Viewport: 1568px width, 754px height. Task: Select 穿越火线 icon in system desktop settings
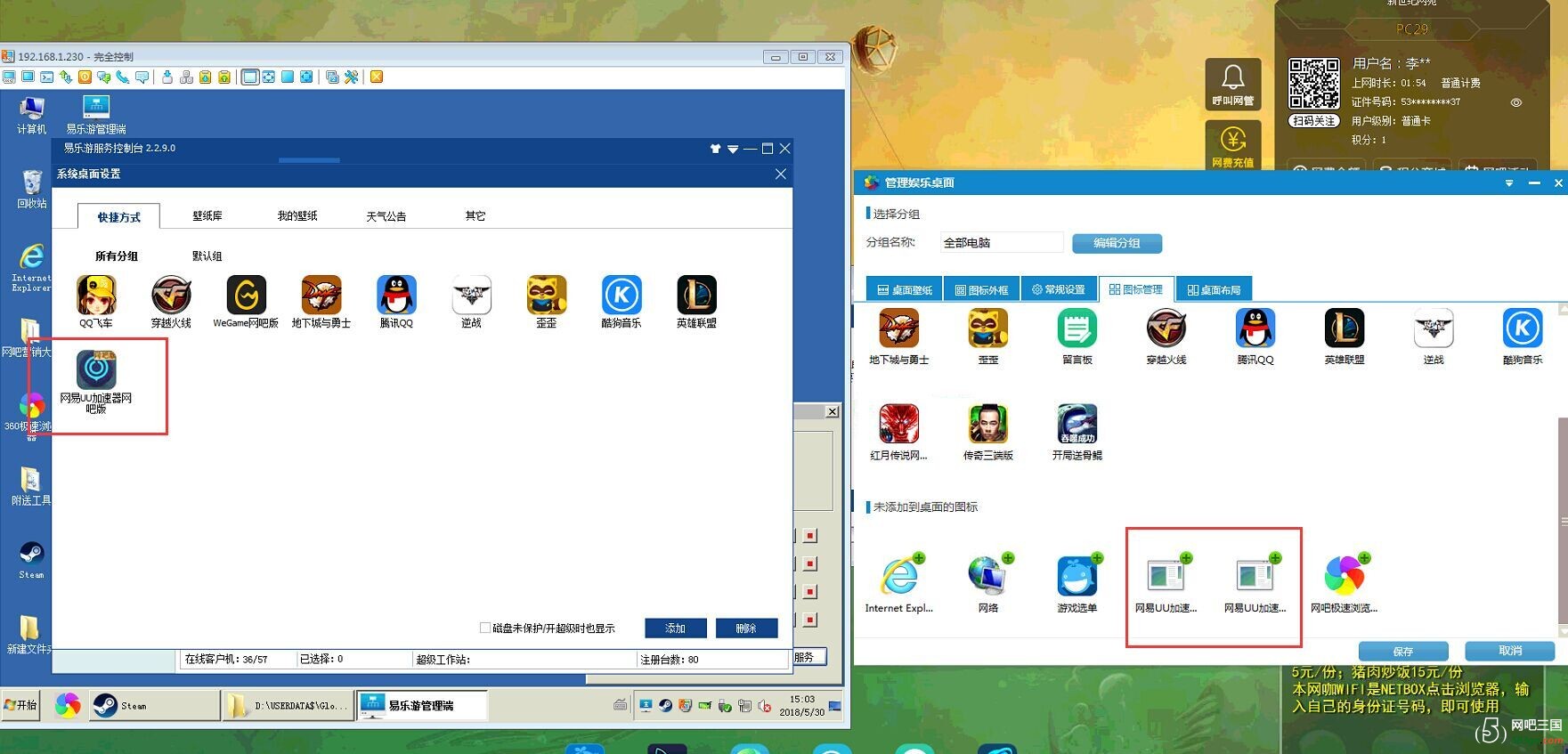[171, 296]
